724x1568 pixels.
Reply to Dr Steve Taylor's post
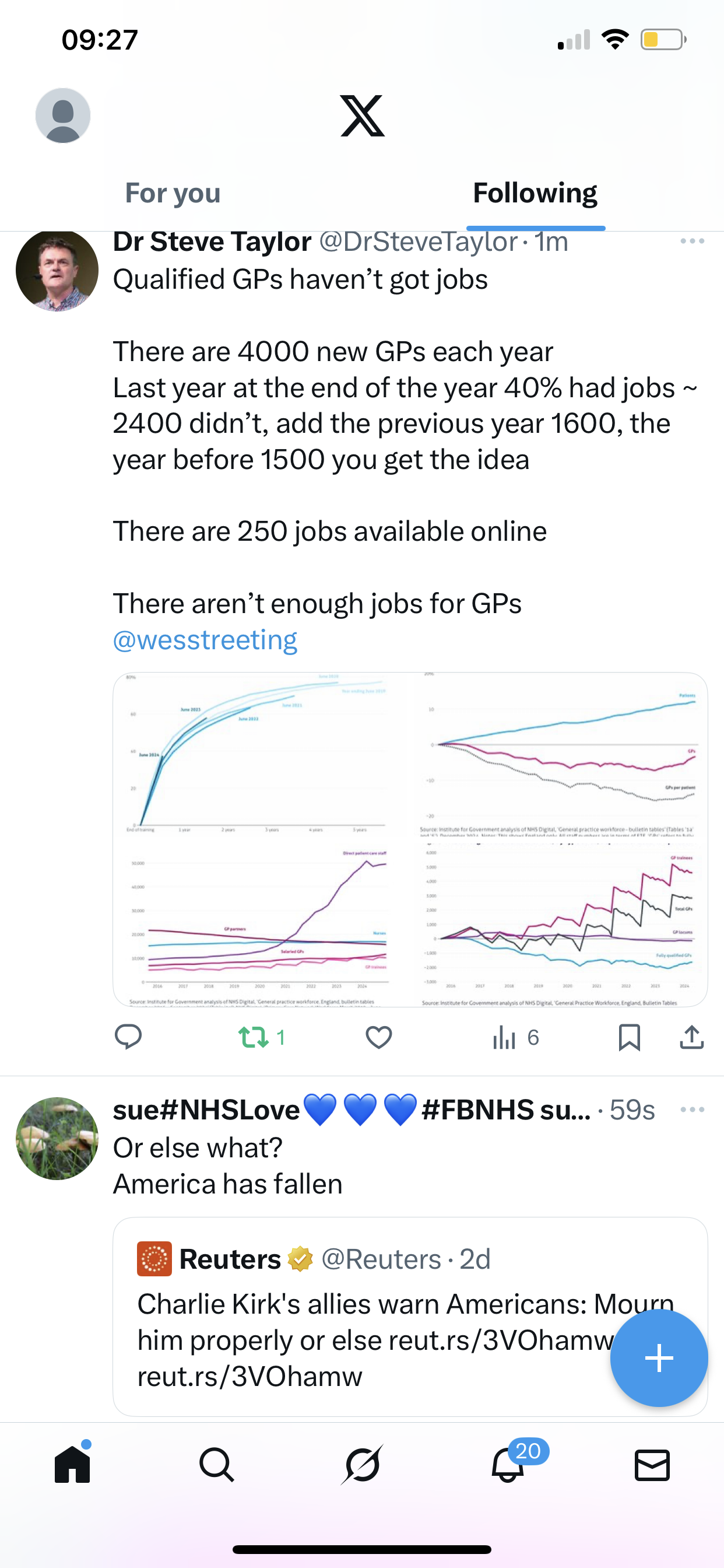[128, 1037]
